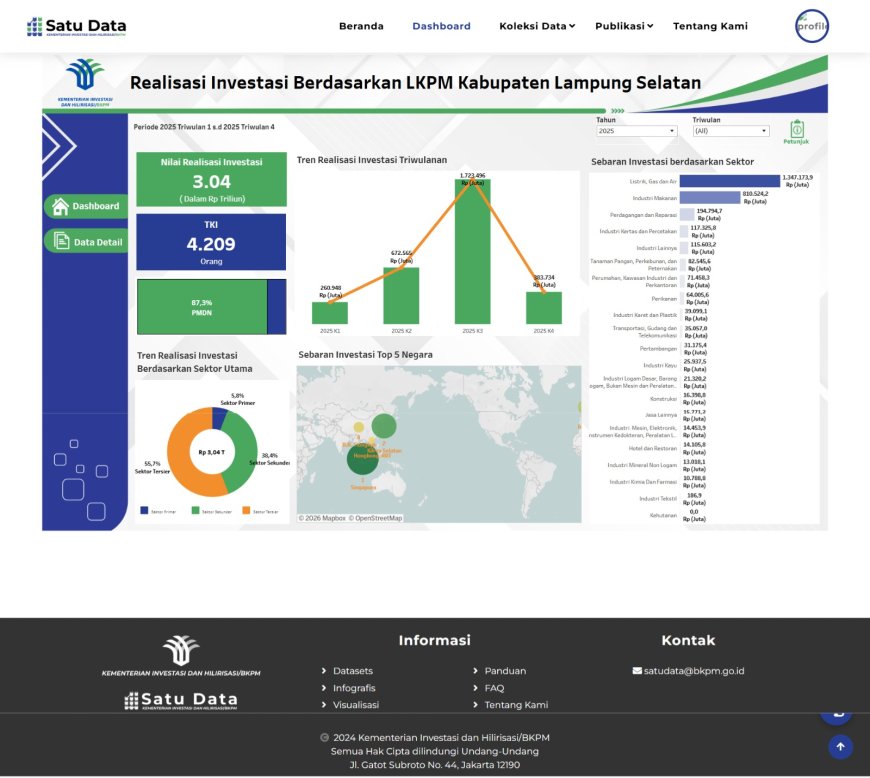Open the profile avatar icon

tap(812, 27)
